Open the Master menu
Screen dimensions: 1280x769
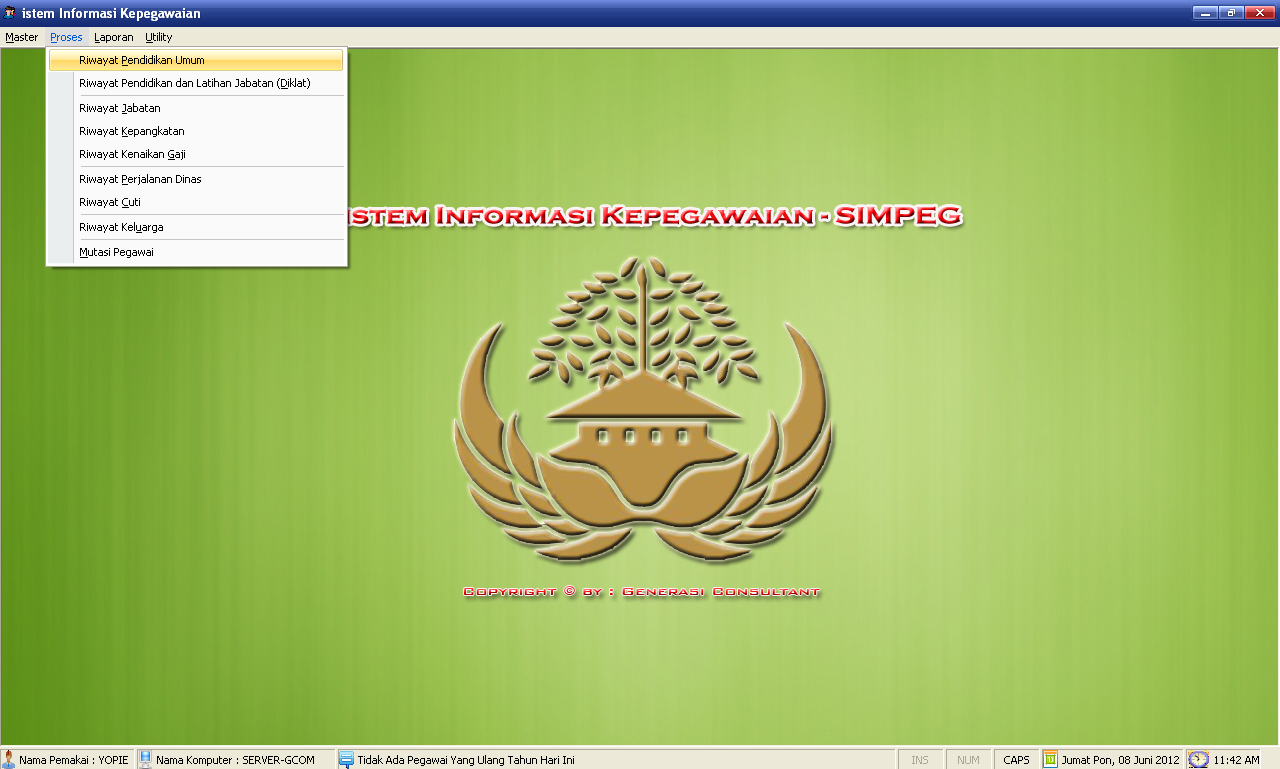(21, 37)
